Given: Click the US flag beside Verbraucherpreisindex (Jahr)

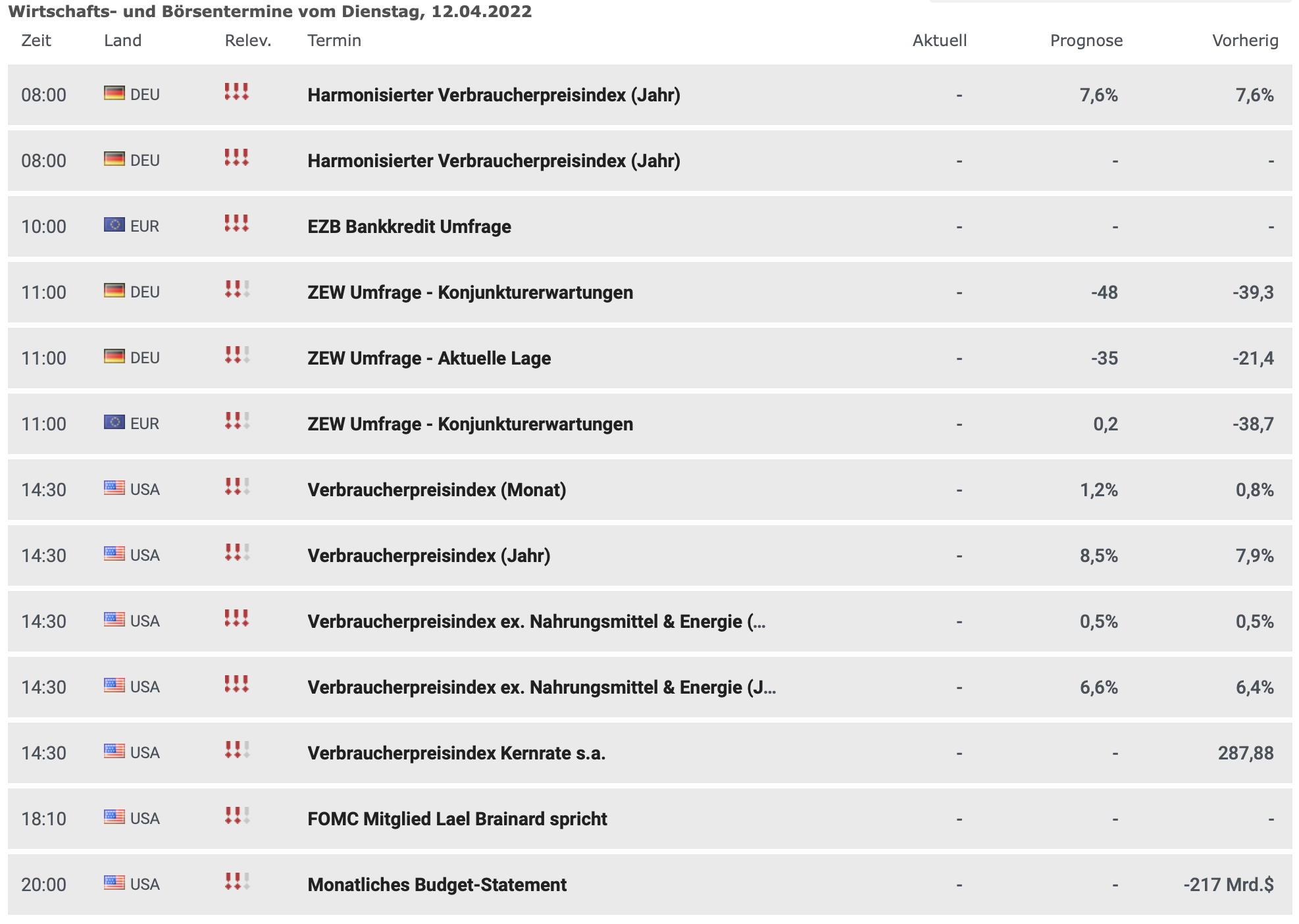Looking at the screenshot, I should click(x=114, y=553).
